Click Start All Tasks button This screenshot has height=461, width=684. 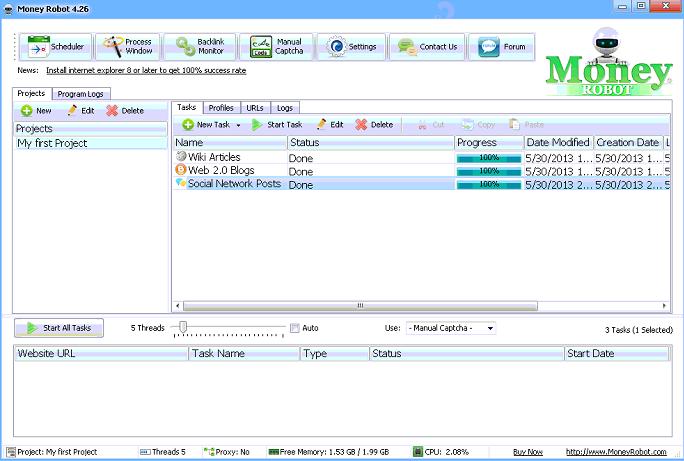coord(59,328)
